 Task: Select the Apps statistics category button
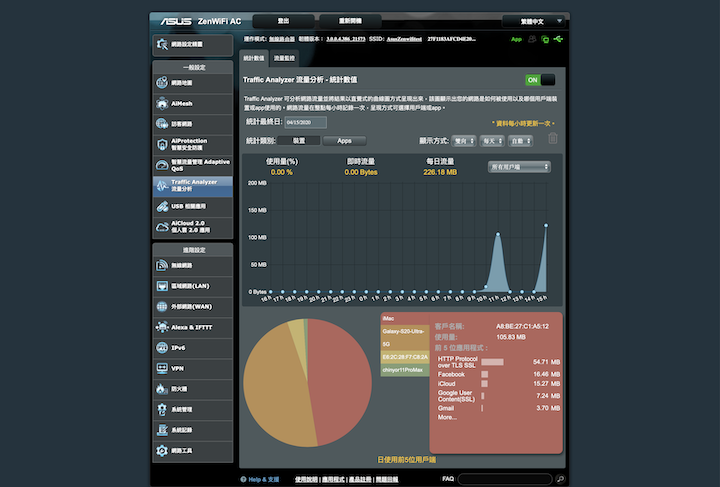pos(344,141)
